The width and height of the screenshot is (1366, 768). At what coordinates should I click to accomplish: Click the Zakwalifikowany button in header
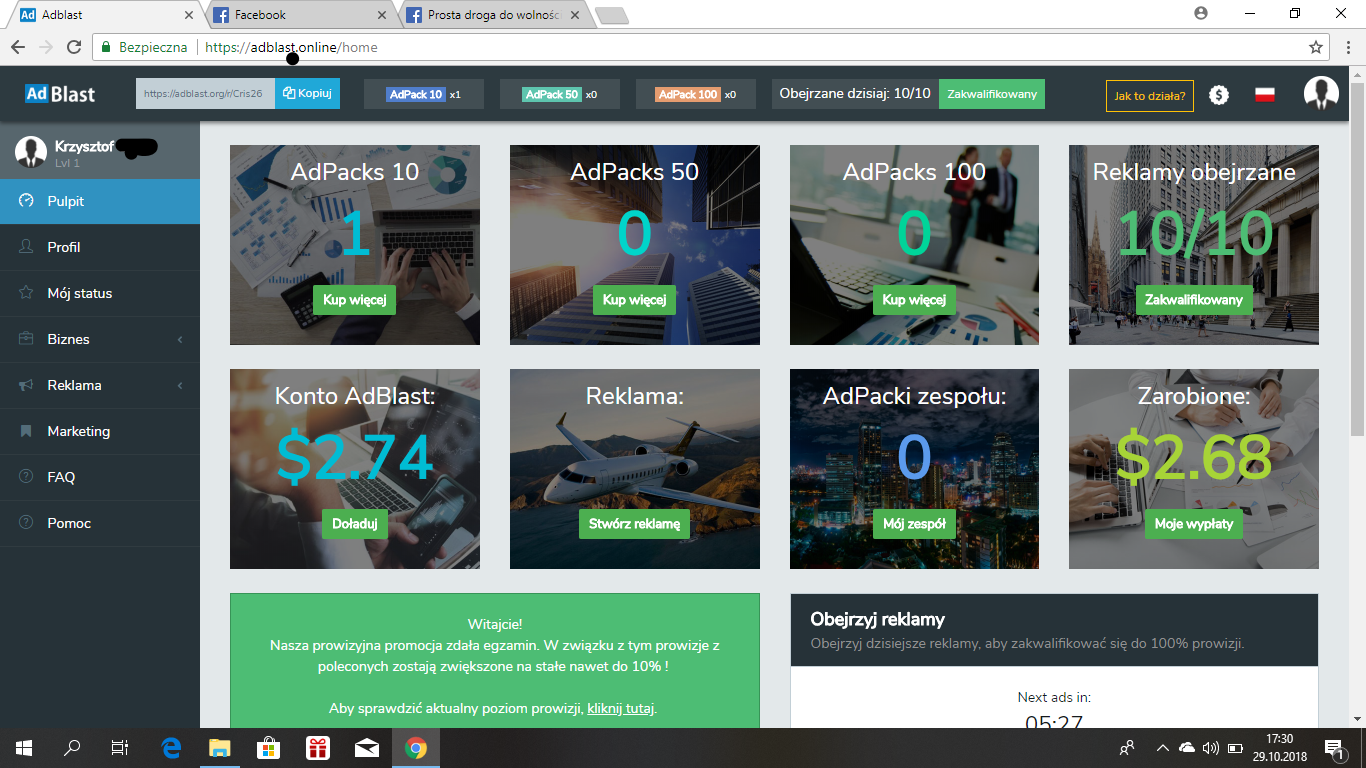pyautogui.click(x=992, y=94)
